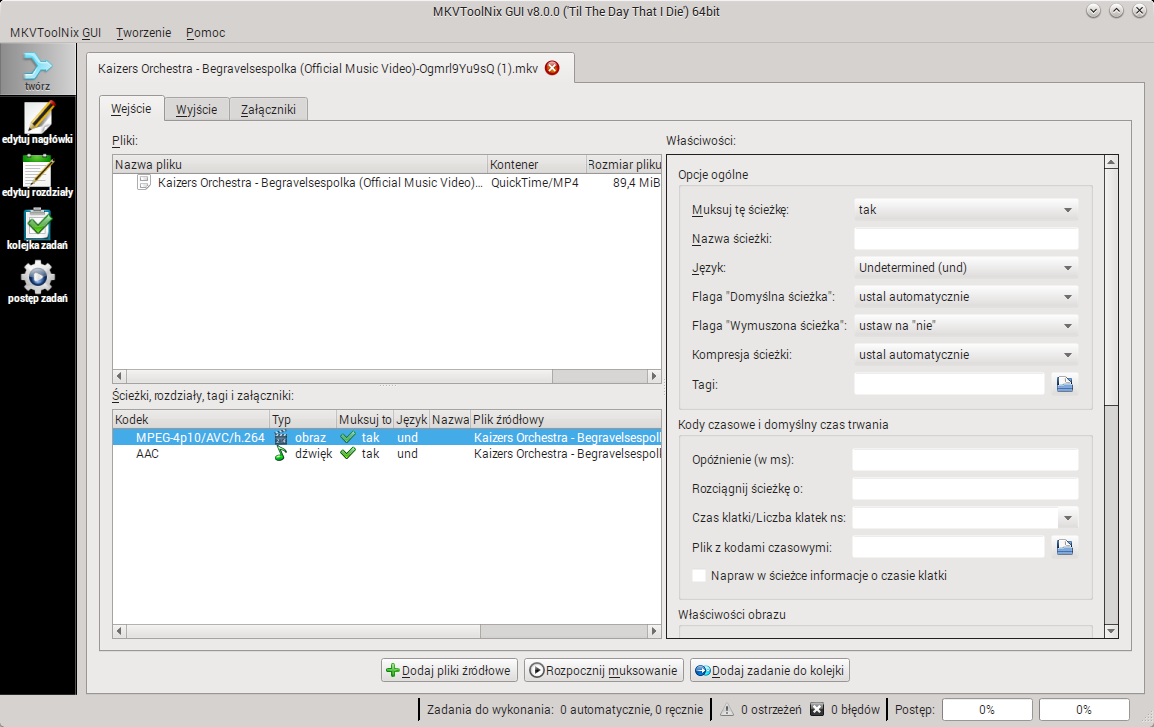Click Dodaj zadanie do kolejki button
Viewport: 1154px width, 727px height.
coord(770,670)
